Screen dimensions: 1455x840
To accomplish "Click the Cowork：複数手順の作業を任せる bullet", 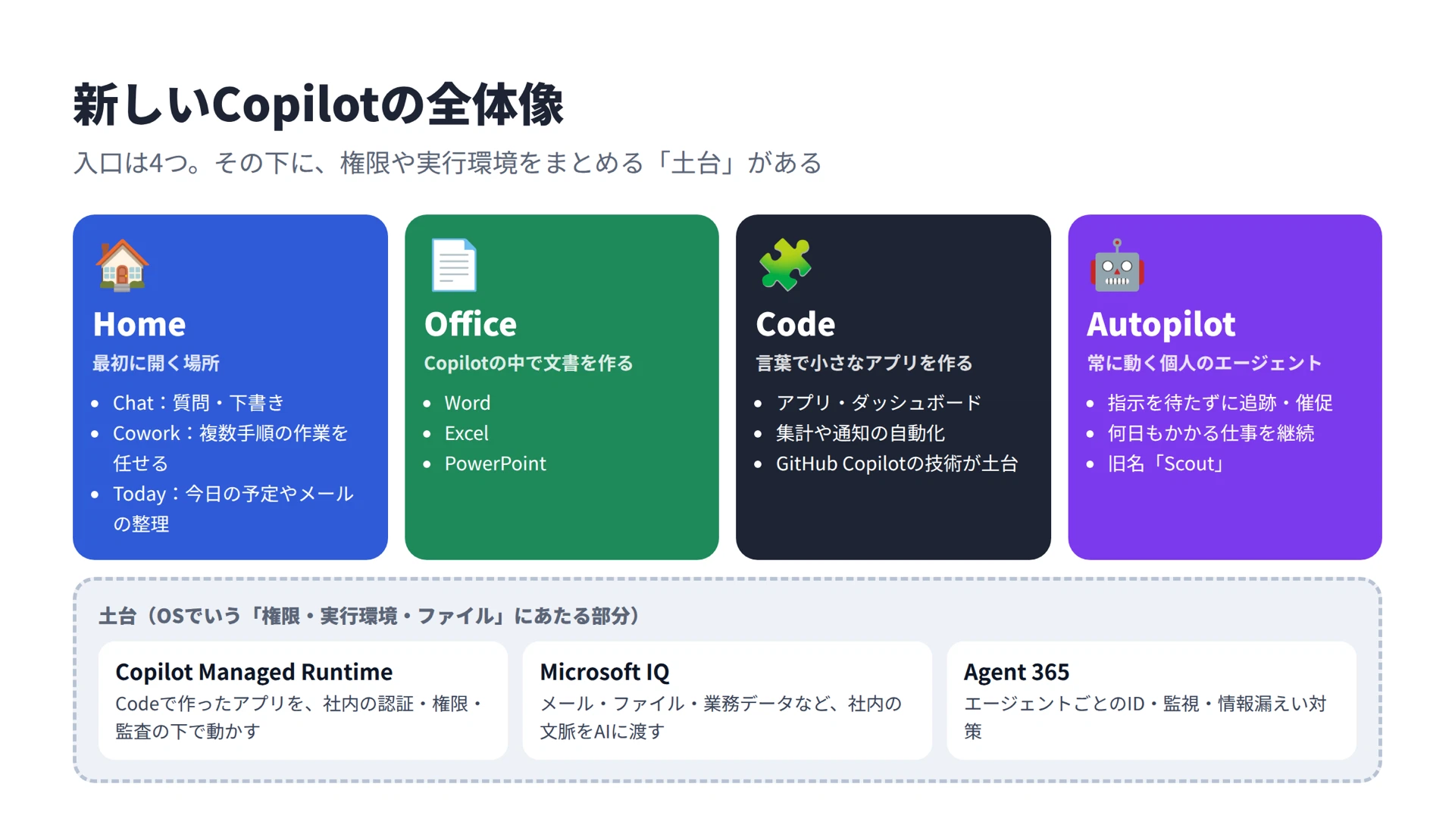I will [230, 448].
